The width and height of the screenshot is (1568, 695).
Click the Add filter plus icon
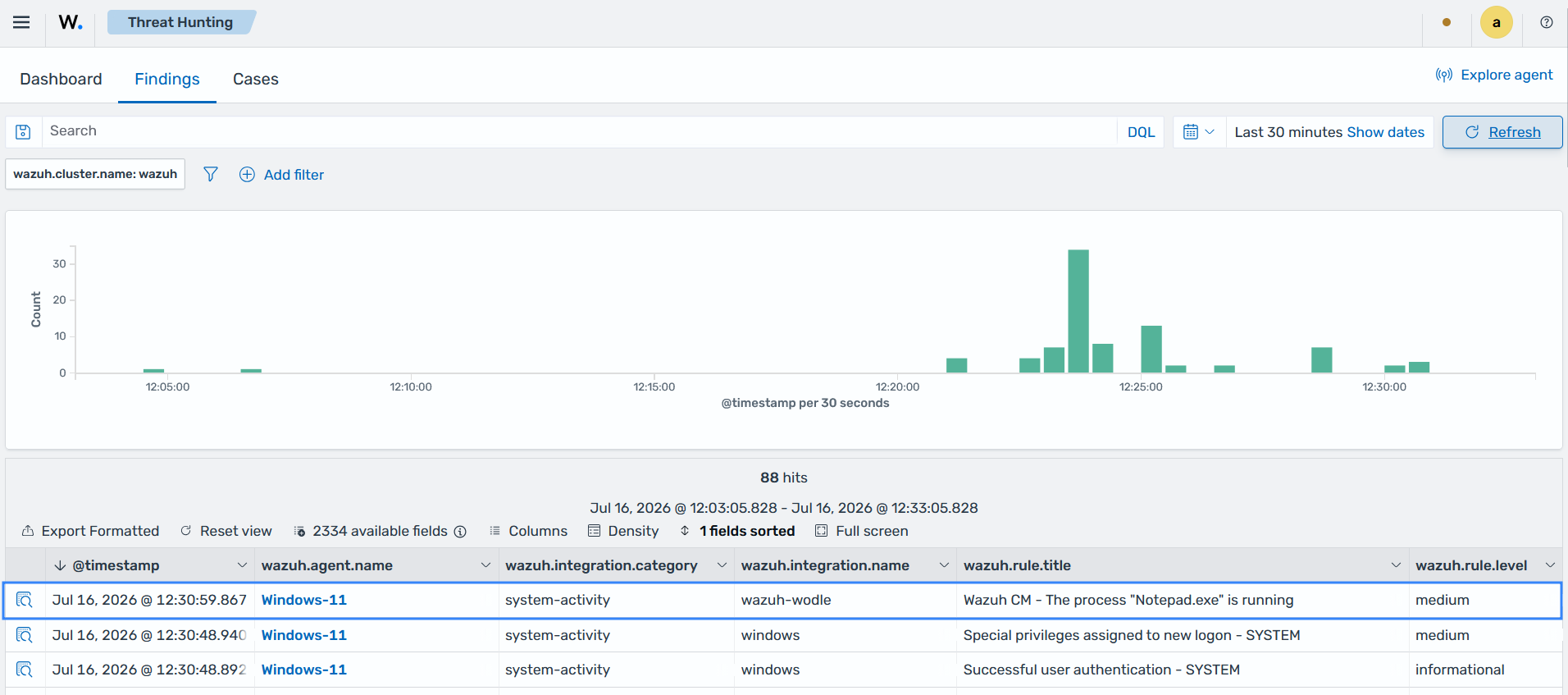coord(247,174)
